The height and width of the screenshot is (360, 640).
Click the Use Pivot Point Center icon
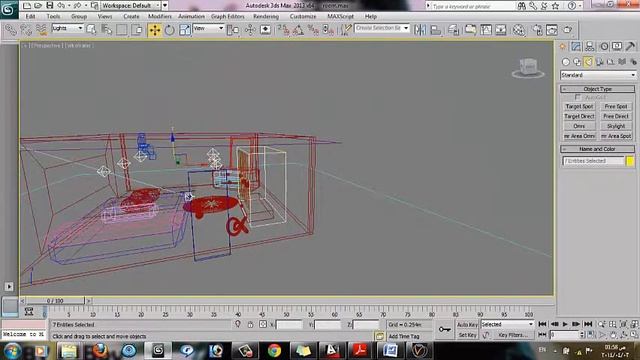point(233,30)
